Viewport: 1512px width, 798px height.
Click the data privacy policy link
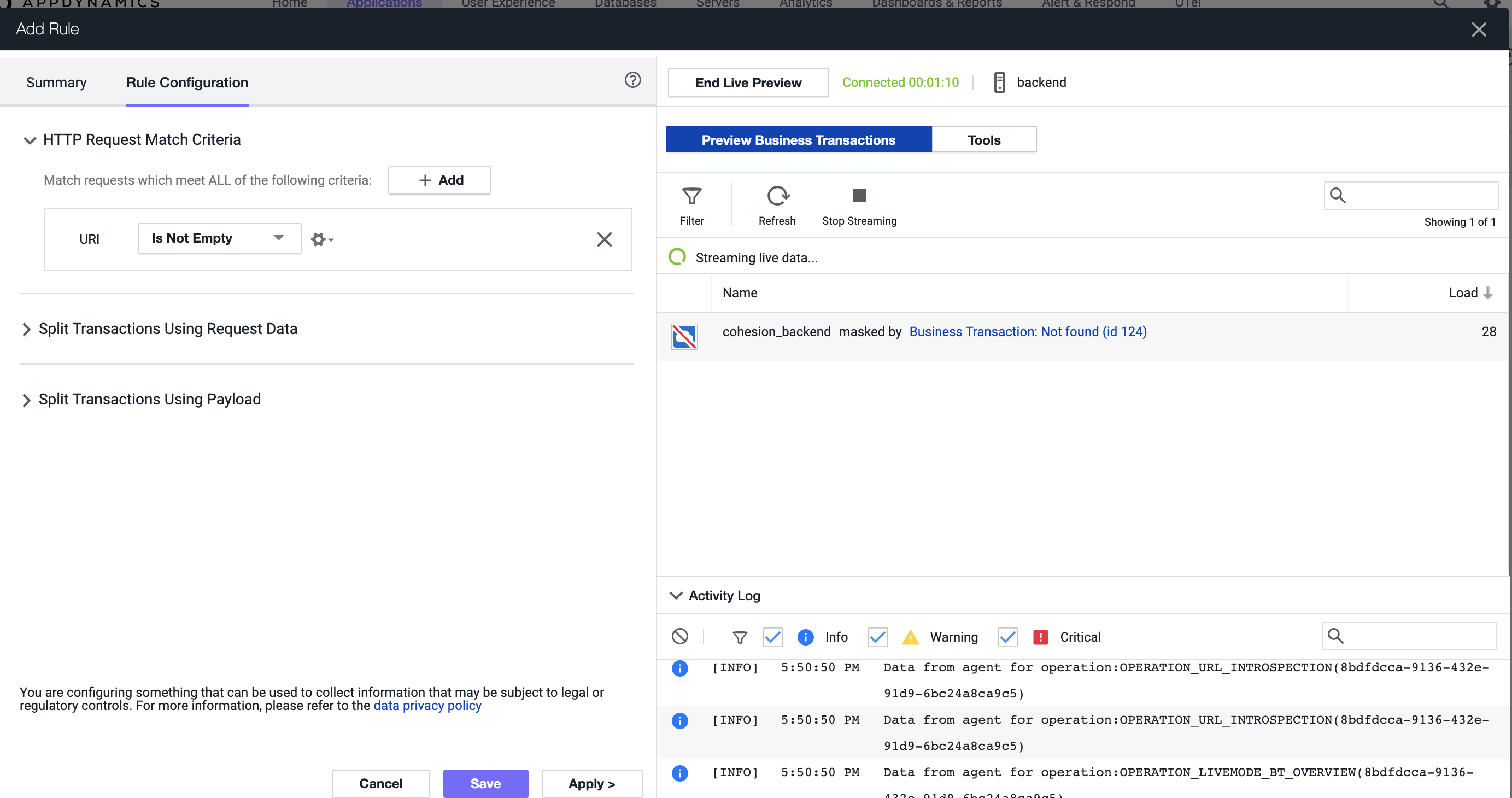[428, 705]
